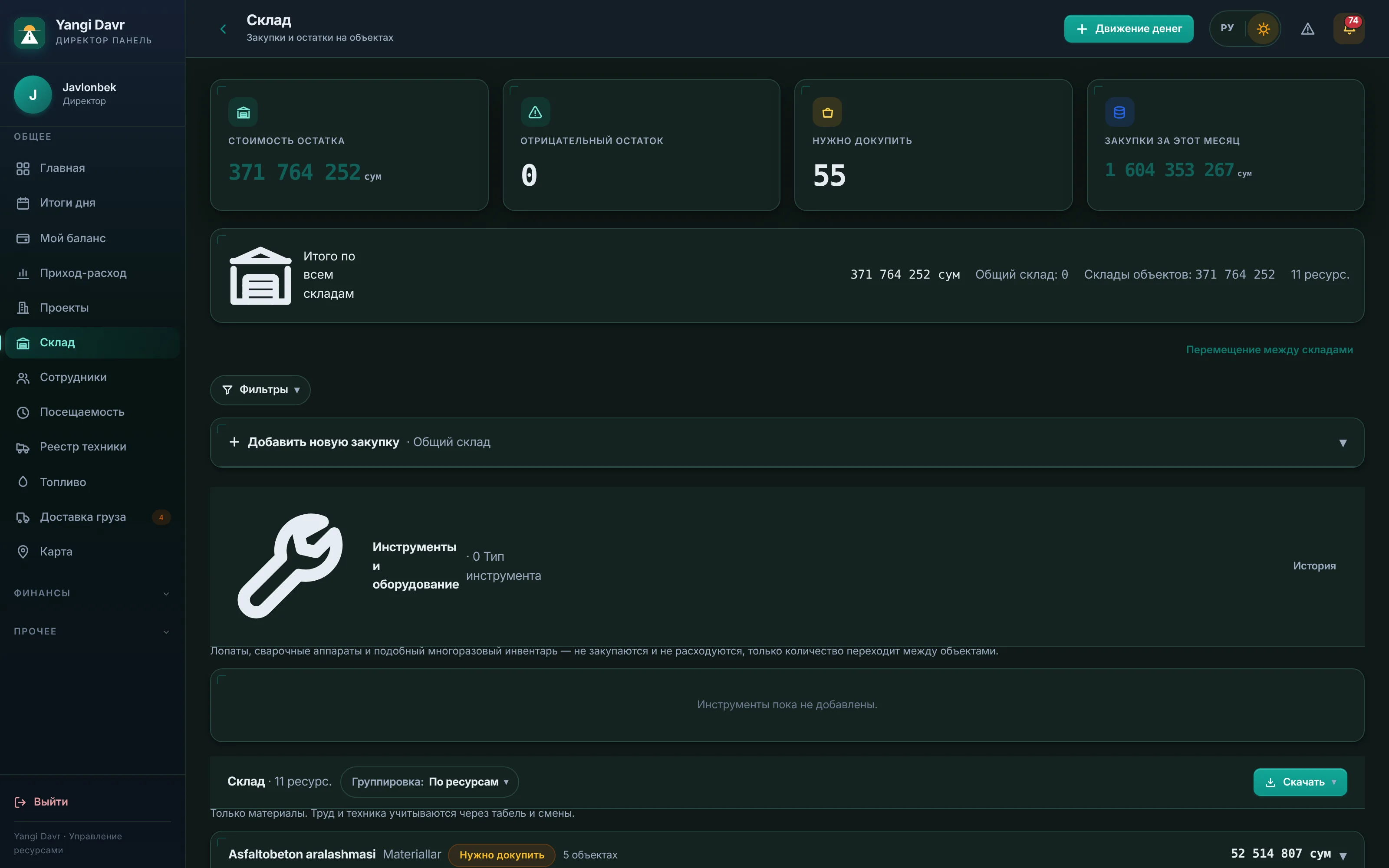Open История for tools and equipment
Screen dimensions: 1389x868
pos(1314,566)
